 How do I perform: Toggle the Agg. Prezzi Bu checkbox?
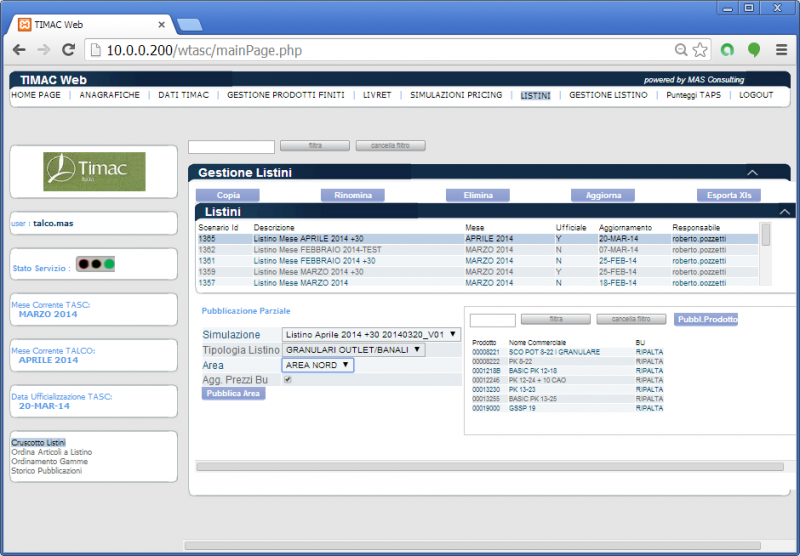coord(288,380)
